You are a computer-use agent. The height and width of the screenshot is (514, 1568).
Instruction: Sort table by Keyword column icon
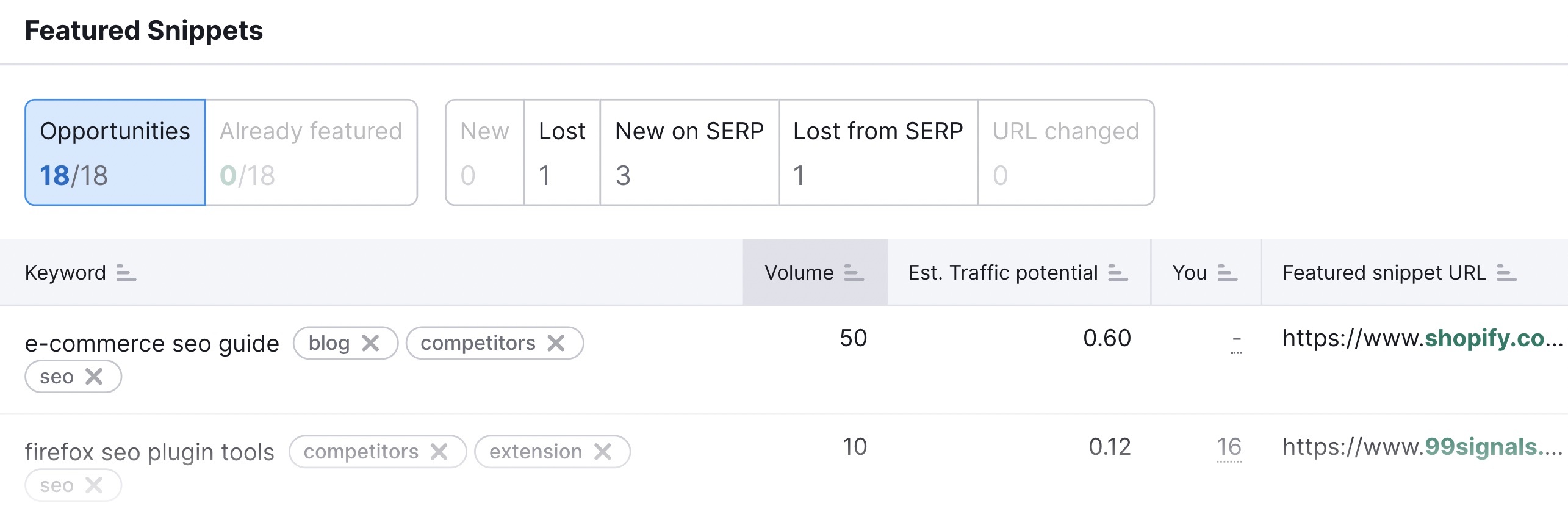click(x=126, y=273)
